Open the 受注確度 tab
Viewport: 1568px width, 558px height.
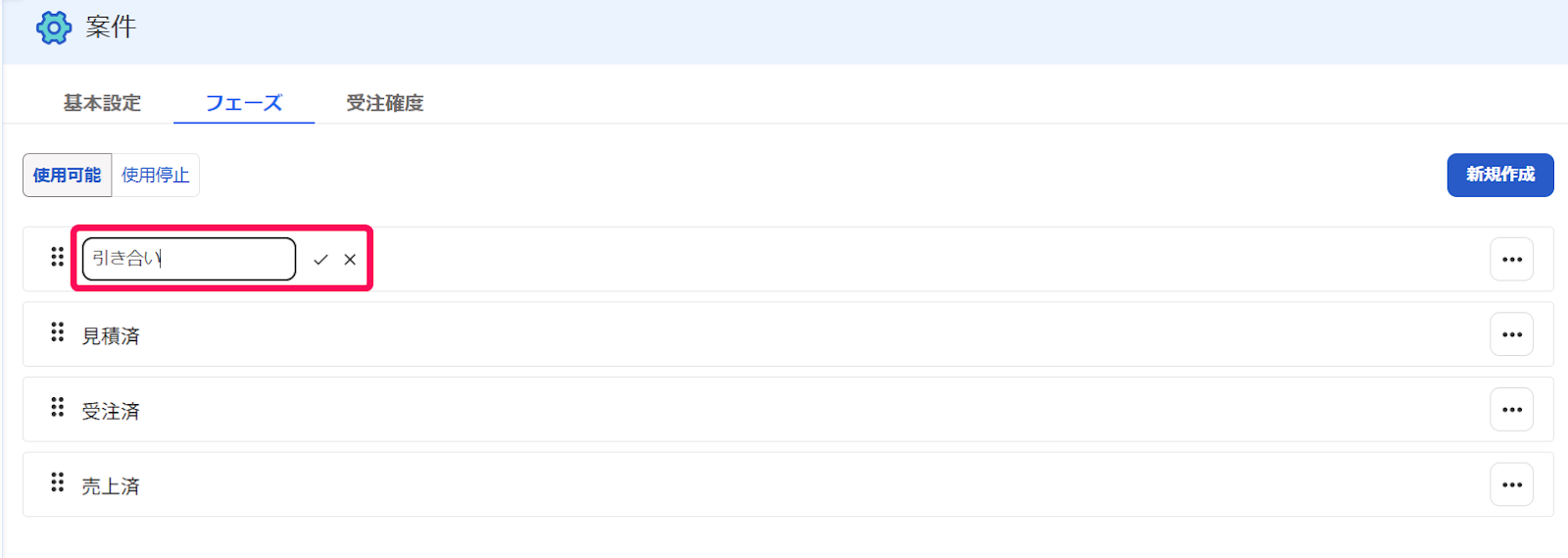click(x=385, y=103)
